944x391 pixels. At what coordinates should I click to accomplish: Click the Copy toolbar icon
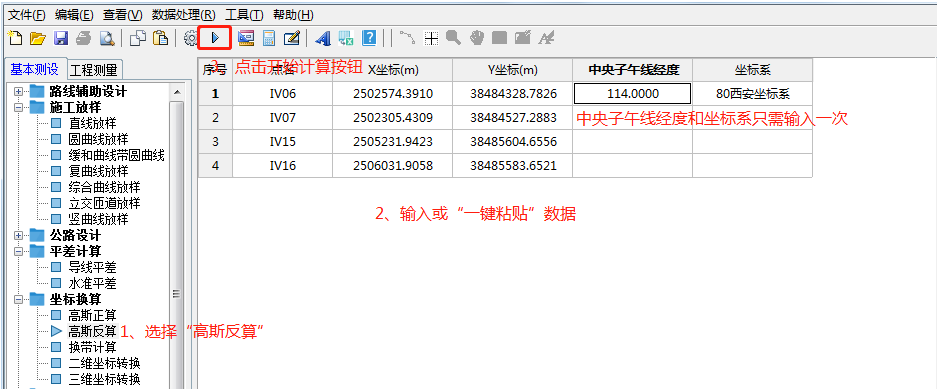pos(138,39)
